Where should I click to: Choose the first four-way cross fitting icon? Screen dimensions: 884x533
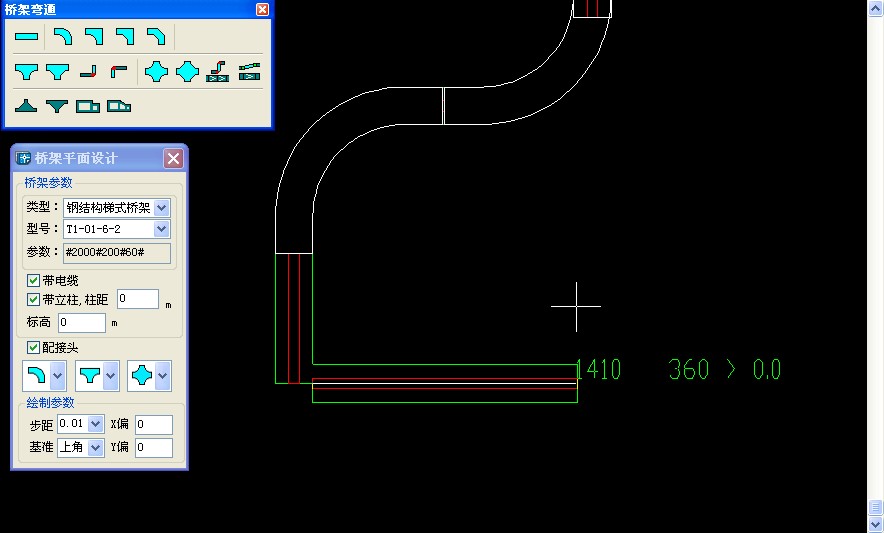coord(155,72)
